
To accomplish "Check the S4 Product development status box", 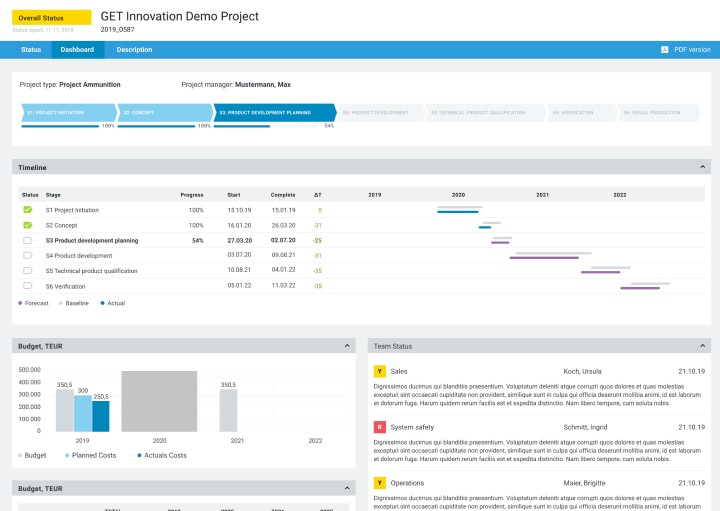I will point(28,255).
